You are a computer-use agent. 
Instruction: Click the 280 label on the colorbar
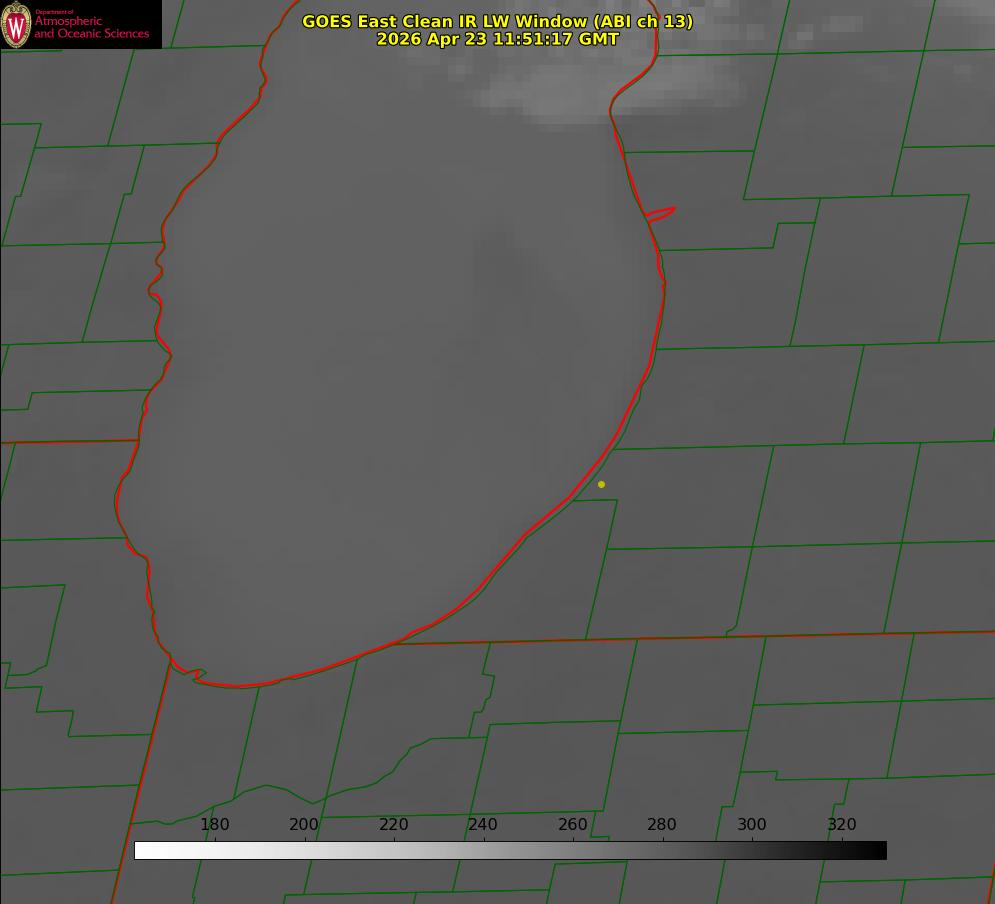pyautogui.click(x=662, y=824)
